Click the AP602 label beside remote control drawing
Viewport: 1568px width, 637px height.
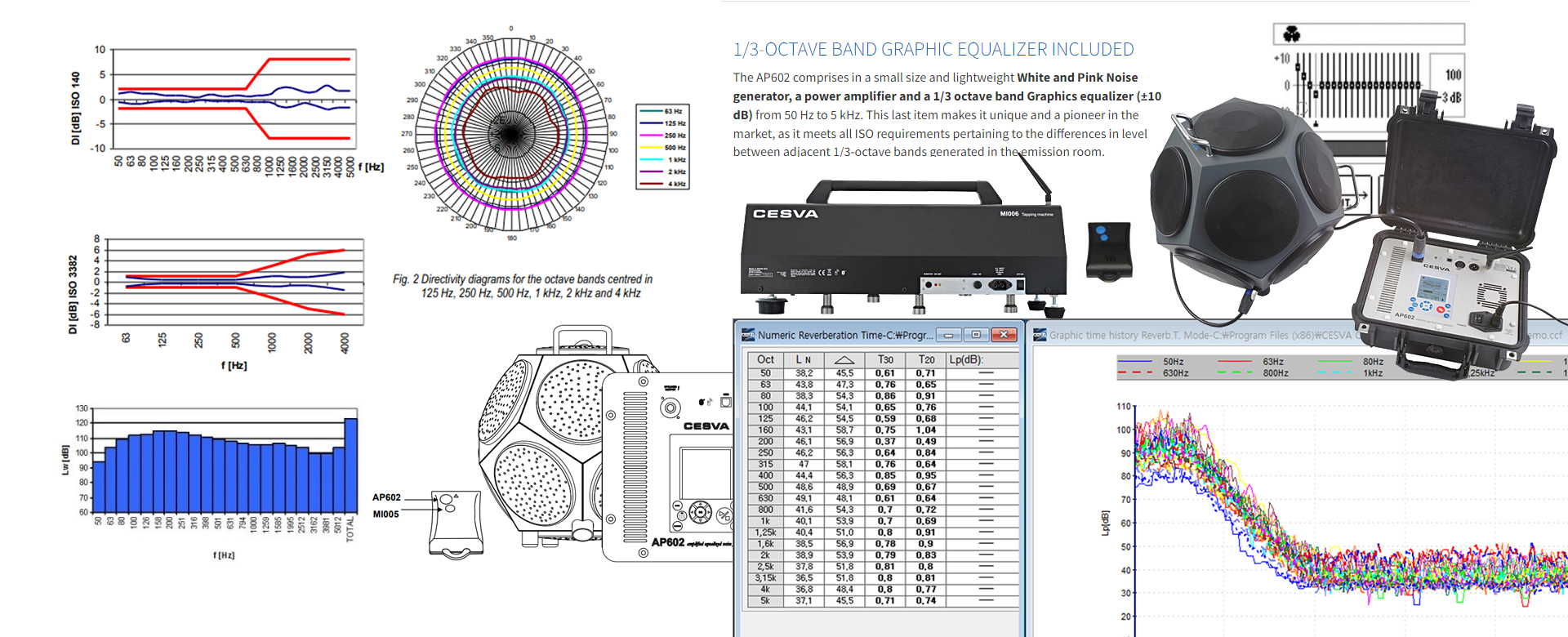pos(386,497)
